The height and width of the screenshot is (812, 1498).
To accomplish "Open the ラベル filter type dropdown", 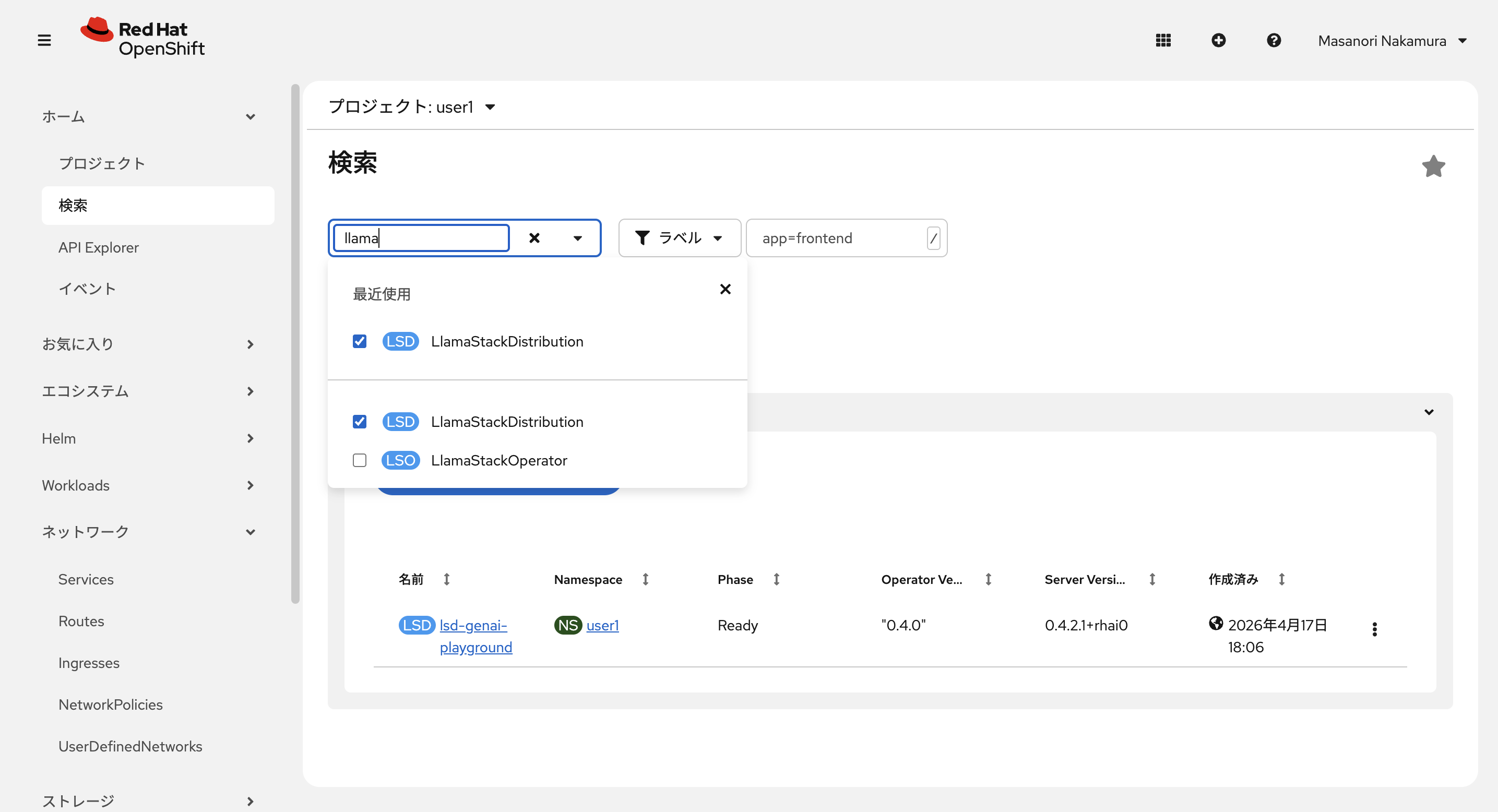I will tap(679, 238).
